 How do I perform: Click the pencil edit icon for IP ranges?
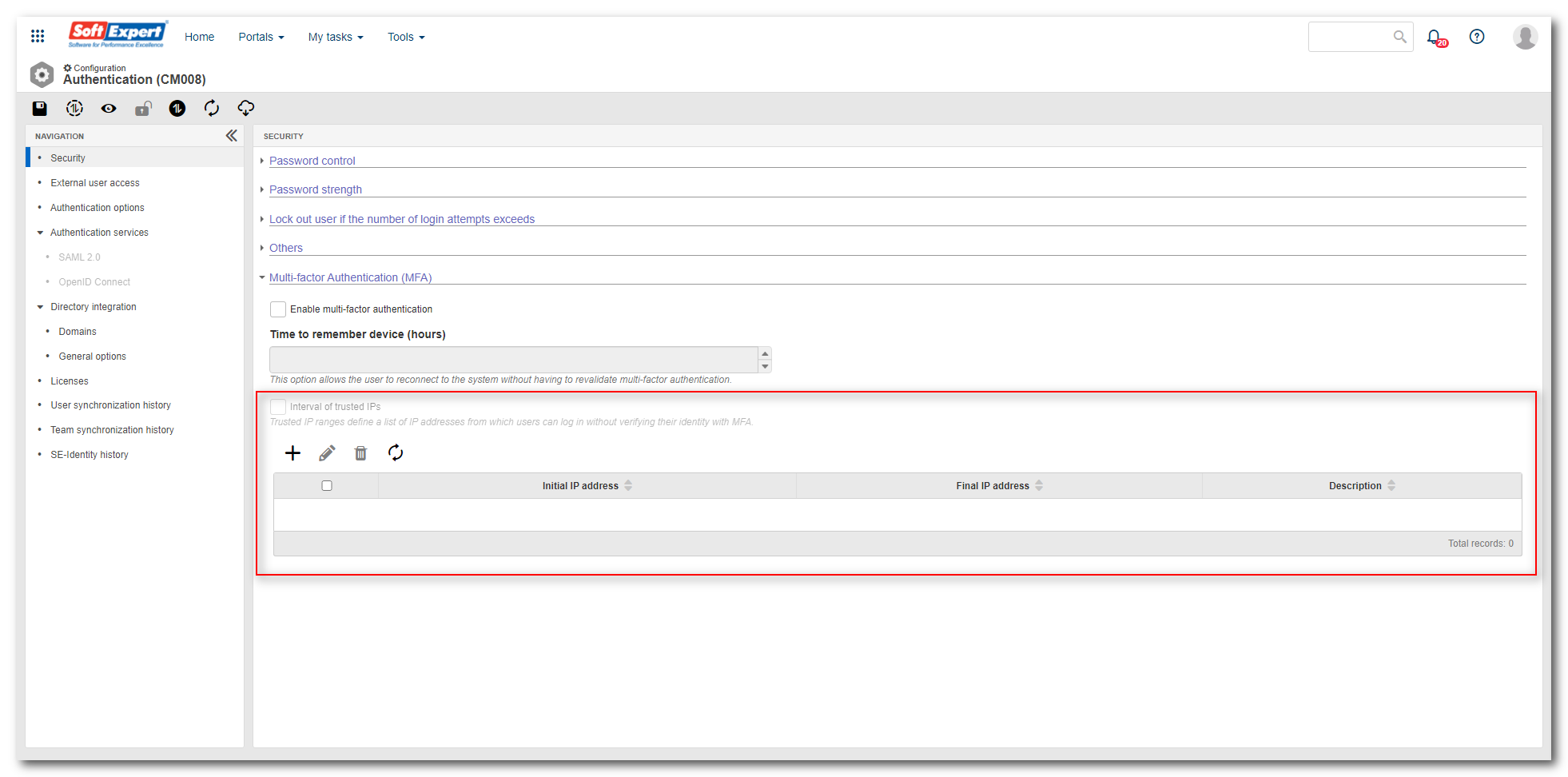coord(327,453)
